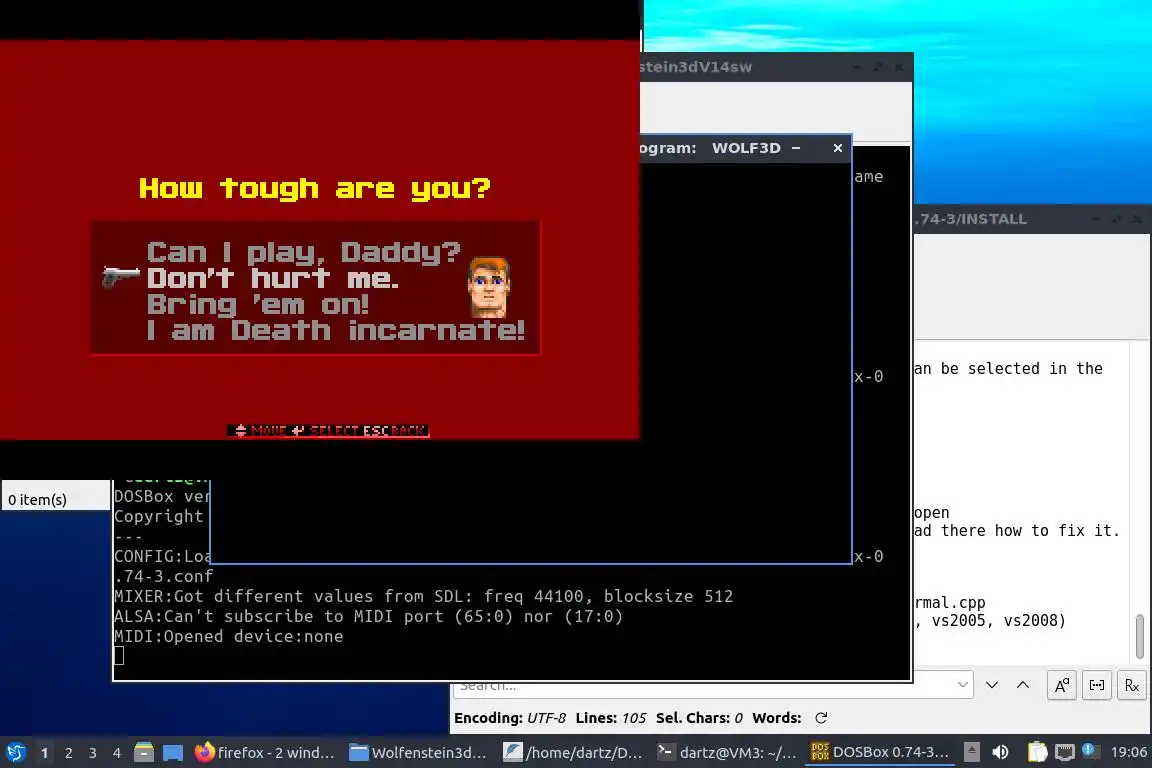
Task: Switch to /home/dartz text editor taskbar entry
Action: 573,752
